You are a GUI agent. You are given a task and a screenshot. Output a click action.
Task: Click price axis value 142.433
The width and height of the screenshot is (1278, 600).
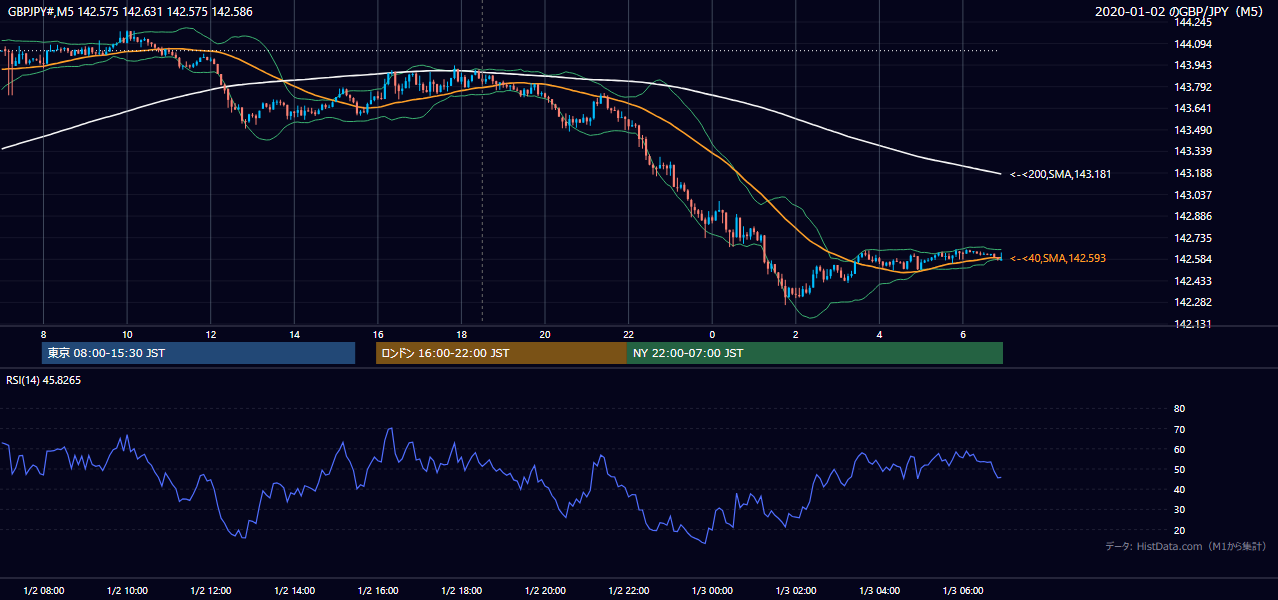point(1195,281)
